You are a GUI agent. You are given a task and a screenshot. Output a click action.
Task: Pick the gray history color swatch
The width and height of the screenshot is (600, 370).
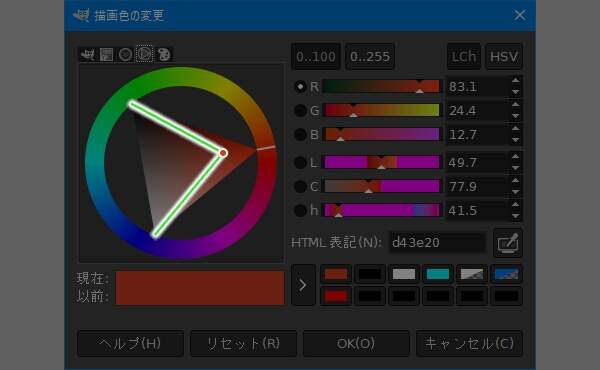coord(404,274)
